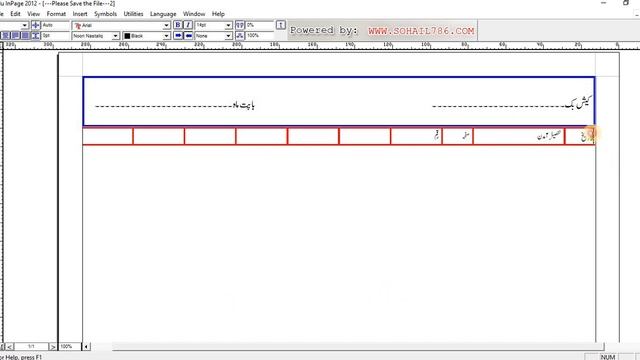Click the 0pt paragraph spacing field
This screenshot has width=640, height=360.
[55, 36]
